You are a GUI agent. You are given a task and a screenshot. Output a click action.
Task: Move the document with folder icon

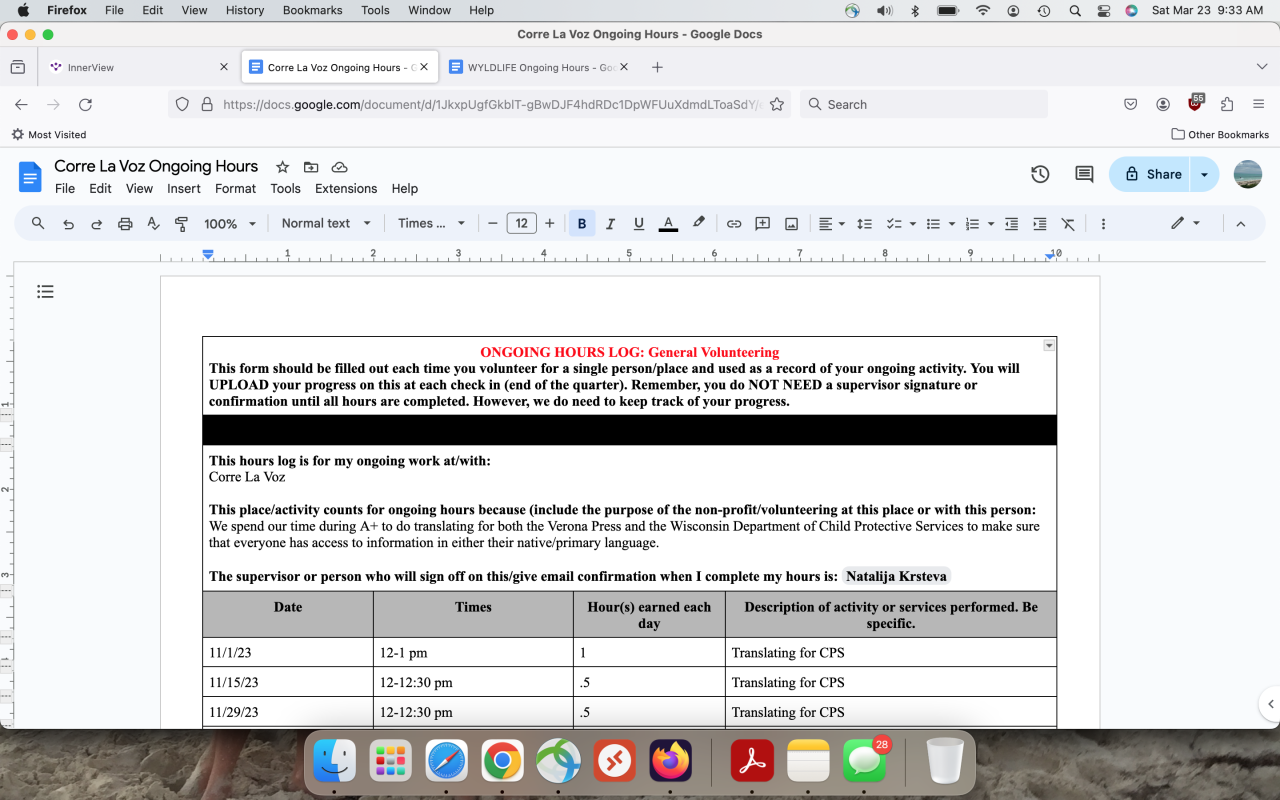pyautogui.click(x=311, y=167)
